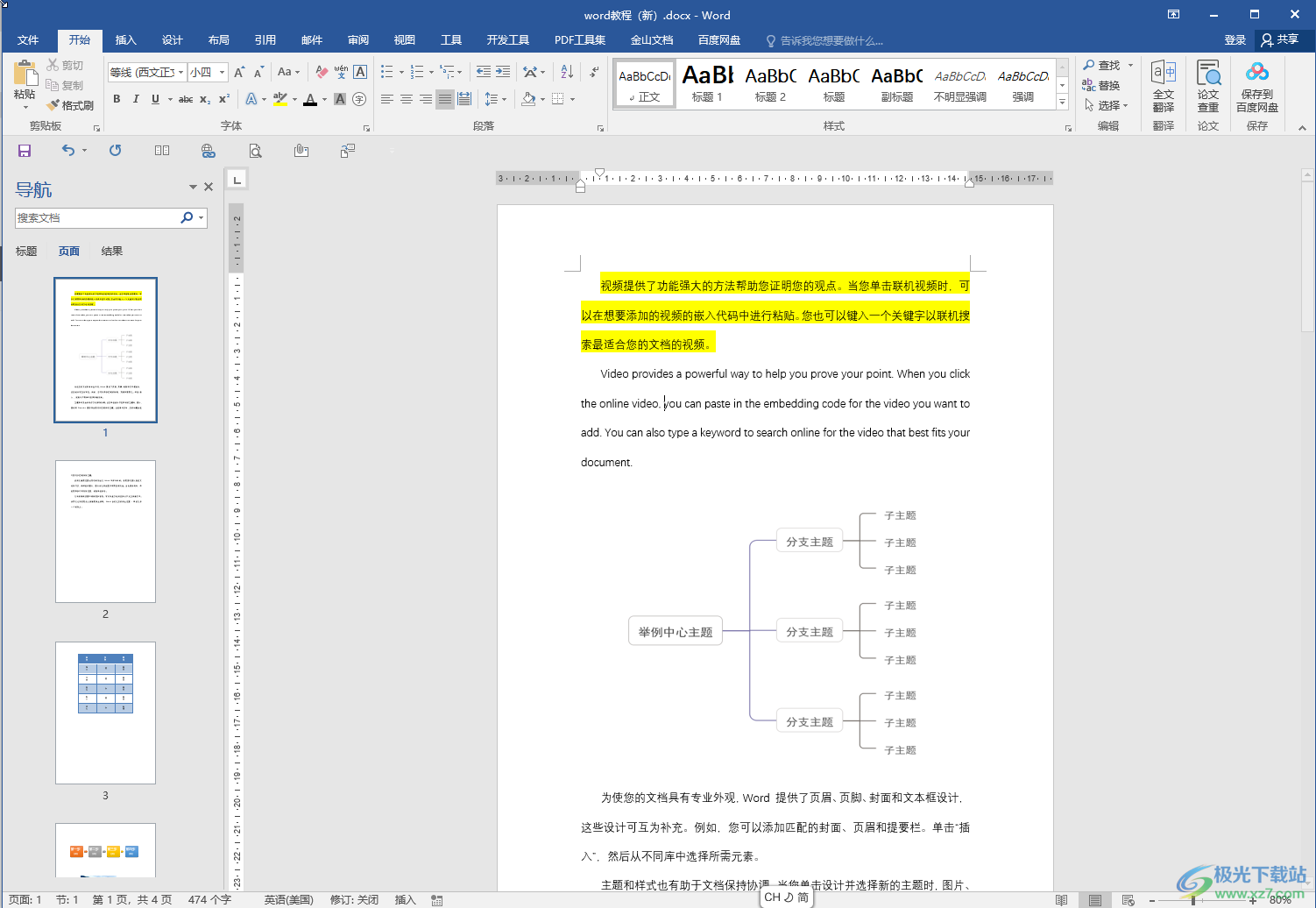
Task: Open the navigation pane options arrow
Action: (x=193, y=187)
